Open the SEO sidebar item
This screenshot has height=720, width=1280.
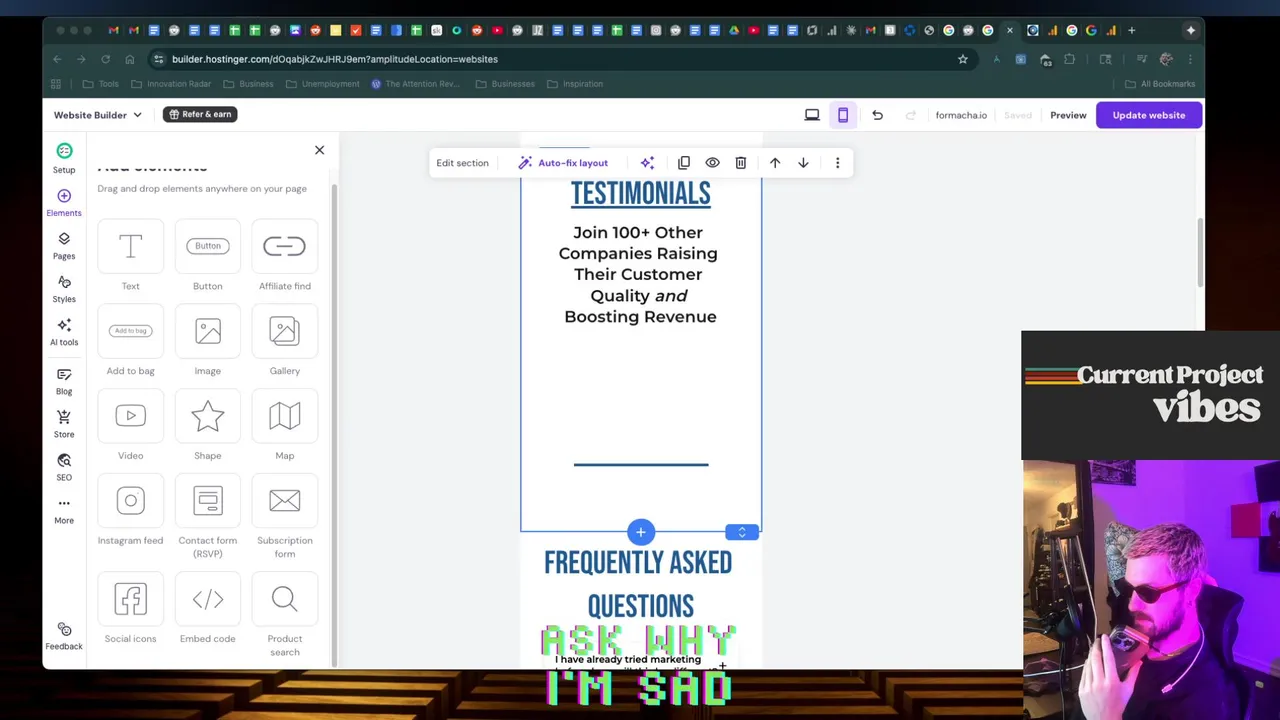click(x=64, y=466)
